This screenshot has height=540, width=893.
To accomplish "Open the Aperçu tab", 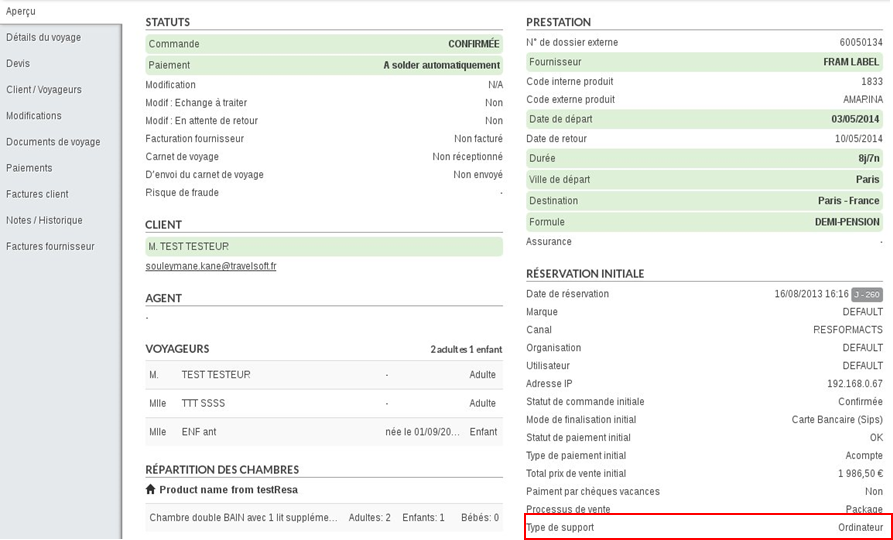I will pyautogui.click(x=22, y=11).
